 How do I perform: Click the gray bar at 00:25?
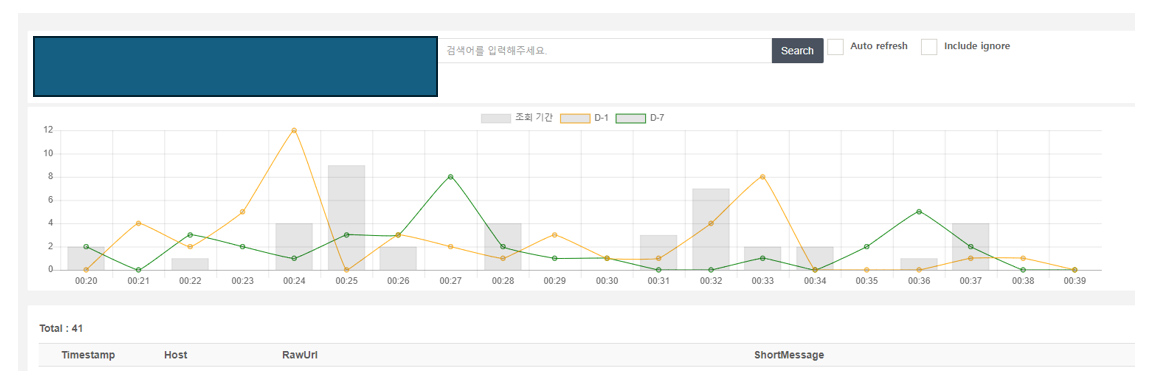point(347,217)
